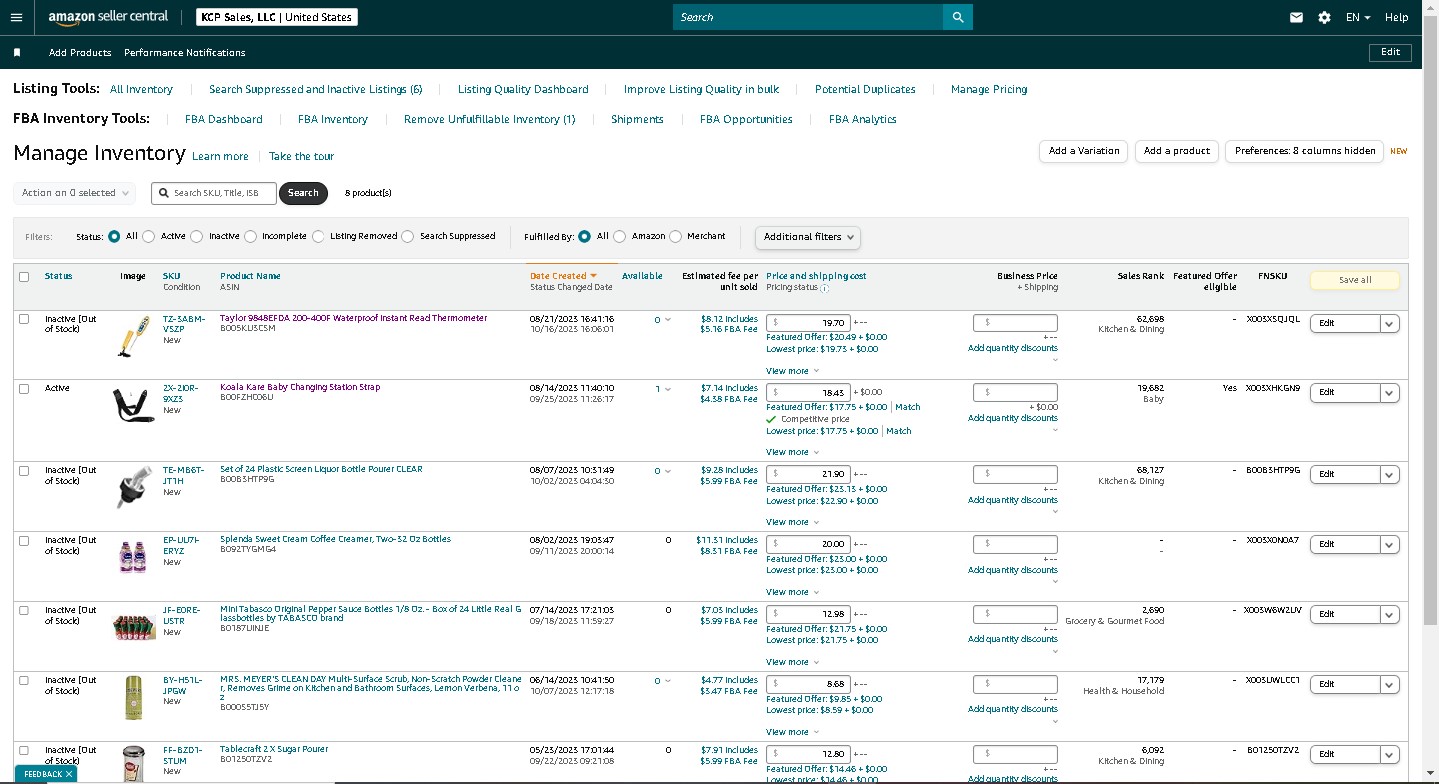Tick checkbox for Taylor thermometer row
The image size is (1439, 784).
coord(24,319)
